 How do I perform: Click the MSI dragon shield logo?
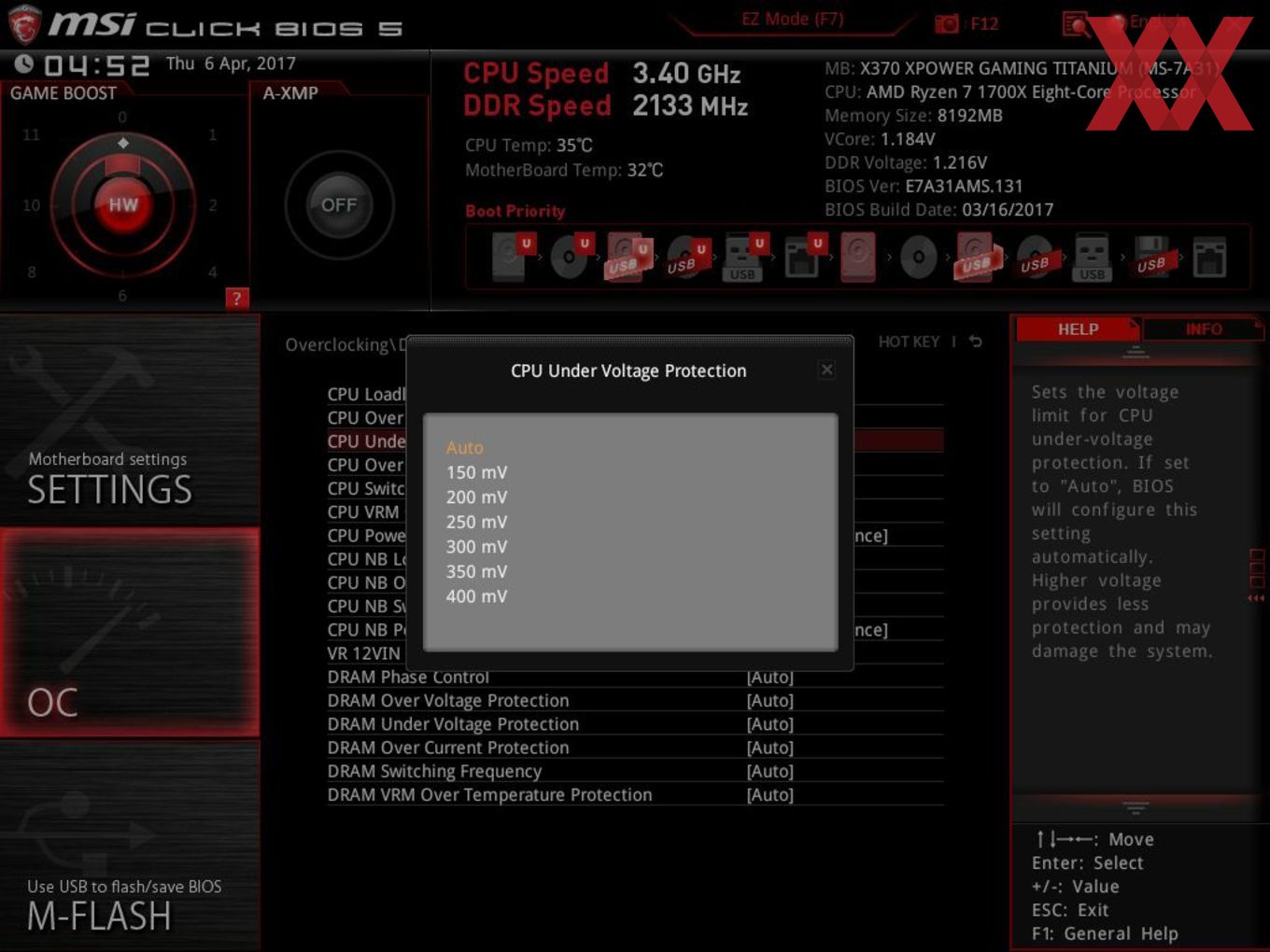(x=24, y=24)
